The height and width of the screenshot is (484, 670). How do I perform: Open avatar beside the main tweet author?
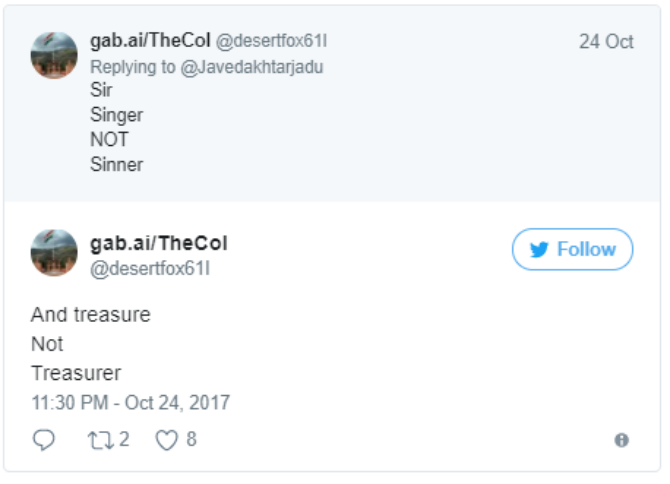pos(54,253)
